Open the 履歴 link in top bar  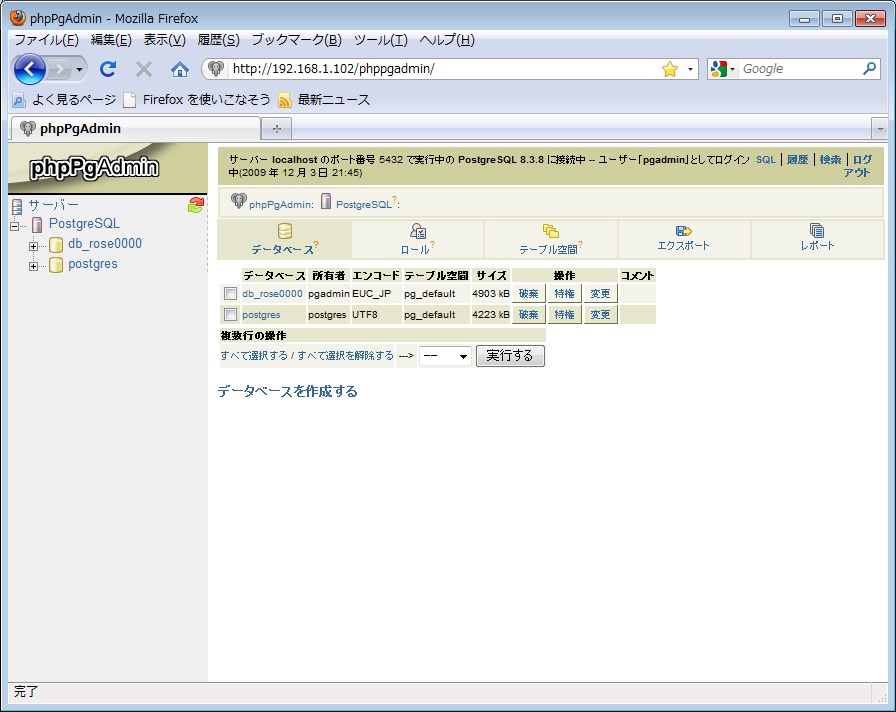point(798,160)
